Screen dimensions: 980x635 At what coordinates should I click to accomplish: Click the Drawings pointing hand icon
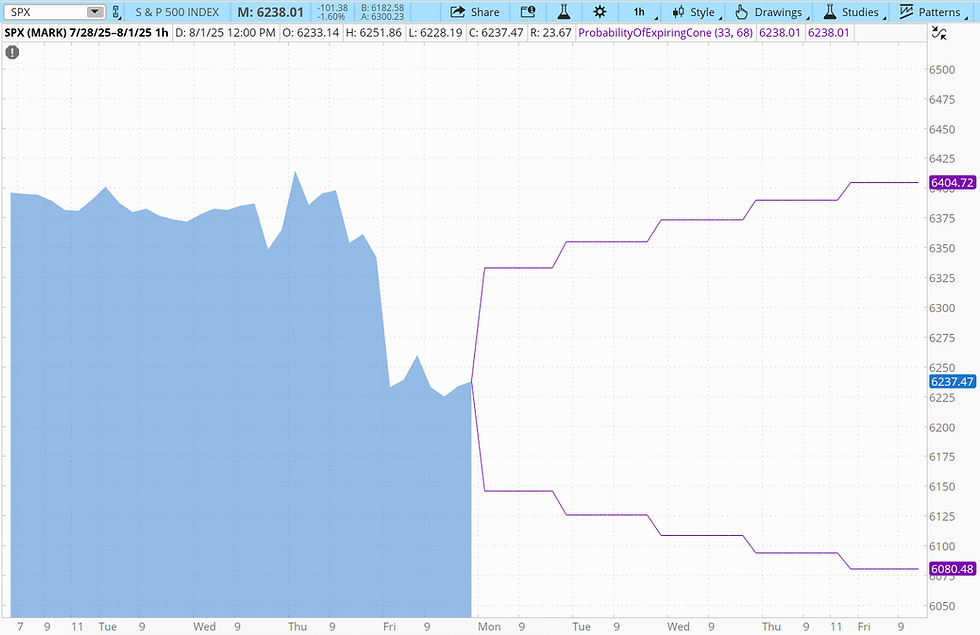(741, 12)
